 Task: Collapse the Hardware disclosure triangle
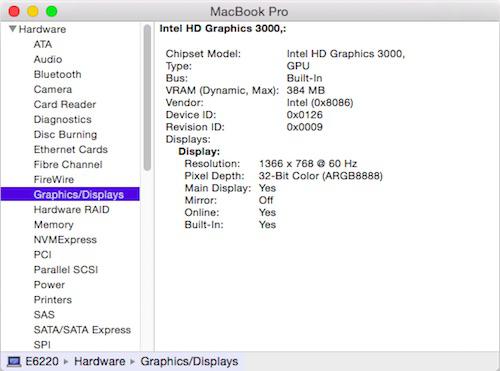[13, 29]
